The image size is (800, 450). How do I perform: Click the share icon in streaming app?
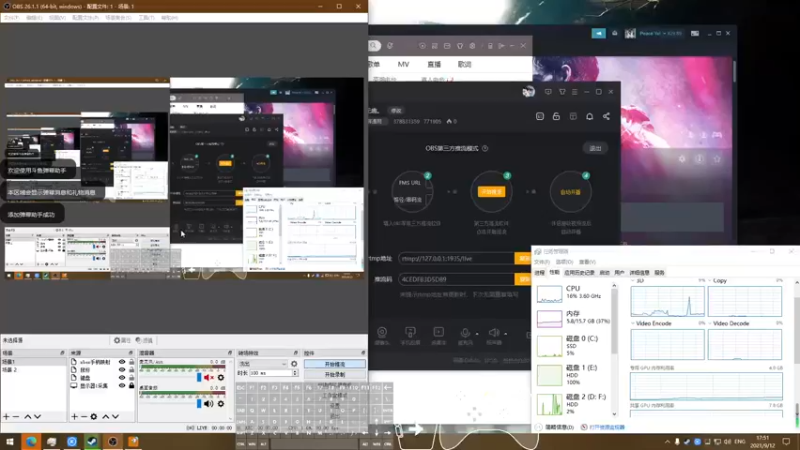click(x=606, y=116)
